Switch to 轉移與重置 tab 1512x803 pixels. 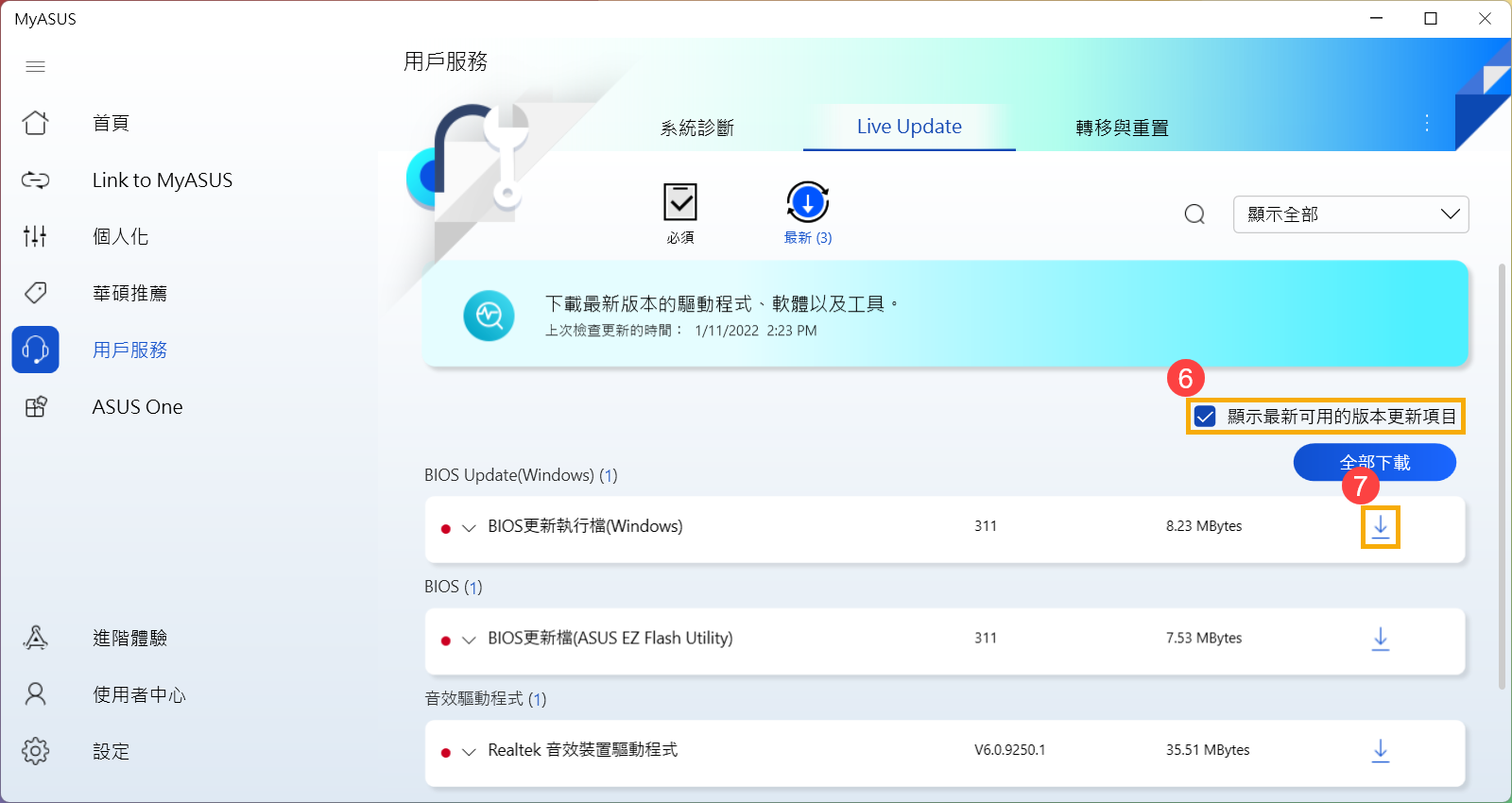[x=1122, y=128]
